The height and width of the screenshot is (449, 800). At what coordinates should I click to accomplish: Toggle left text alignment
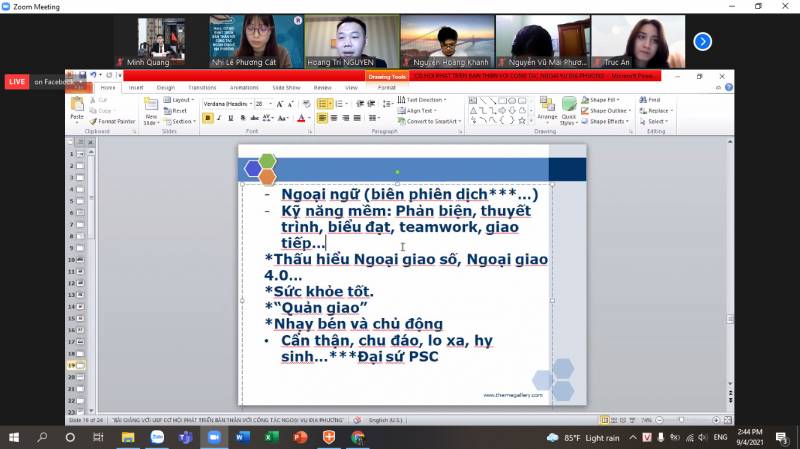(x=323, y=118)
